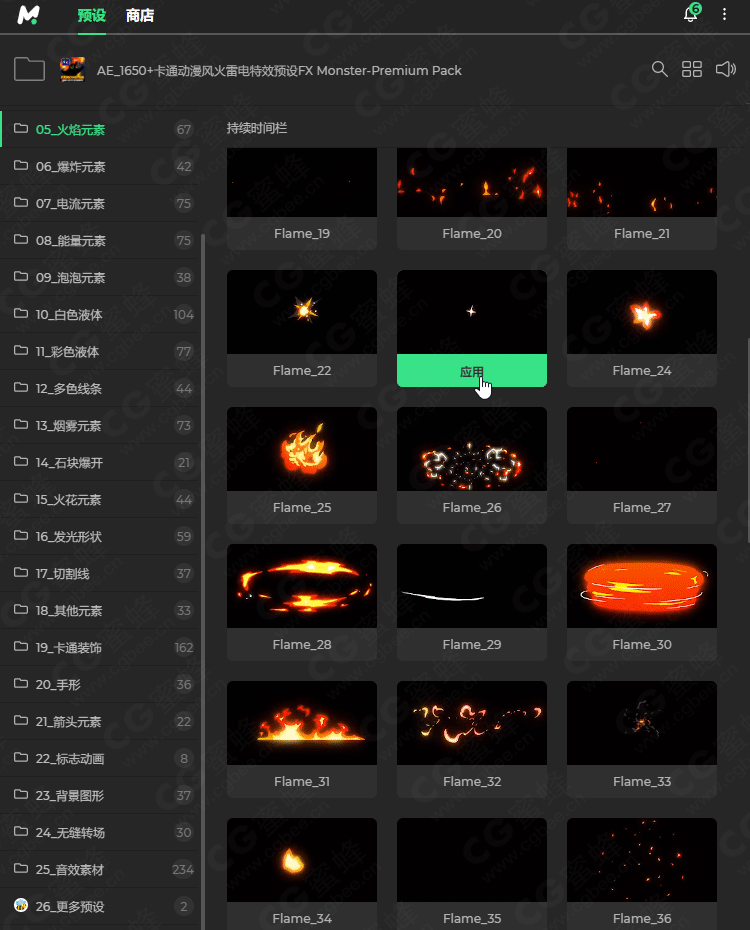The width and height of the screenshot is (750, 930).
Task: Select the Flame_19 preset thumbnail
Action: (302, 182)
